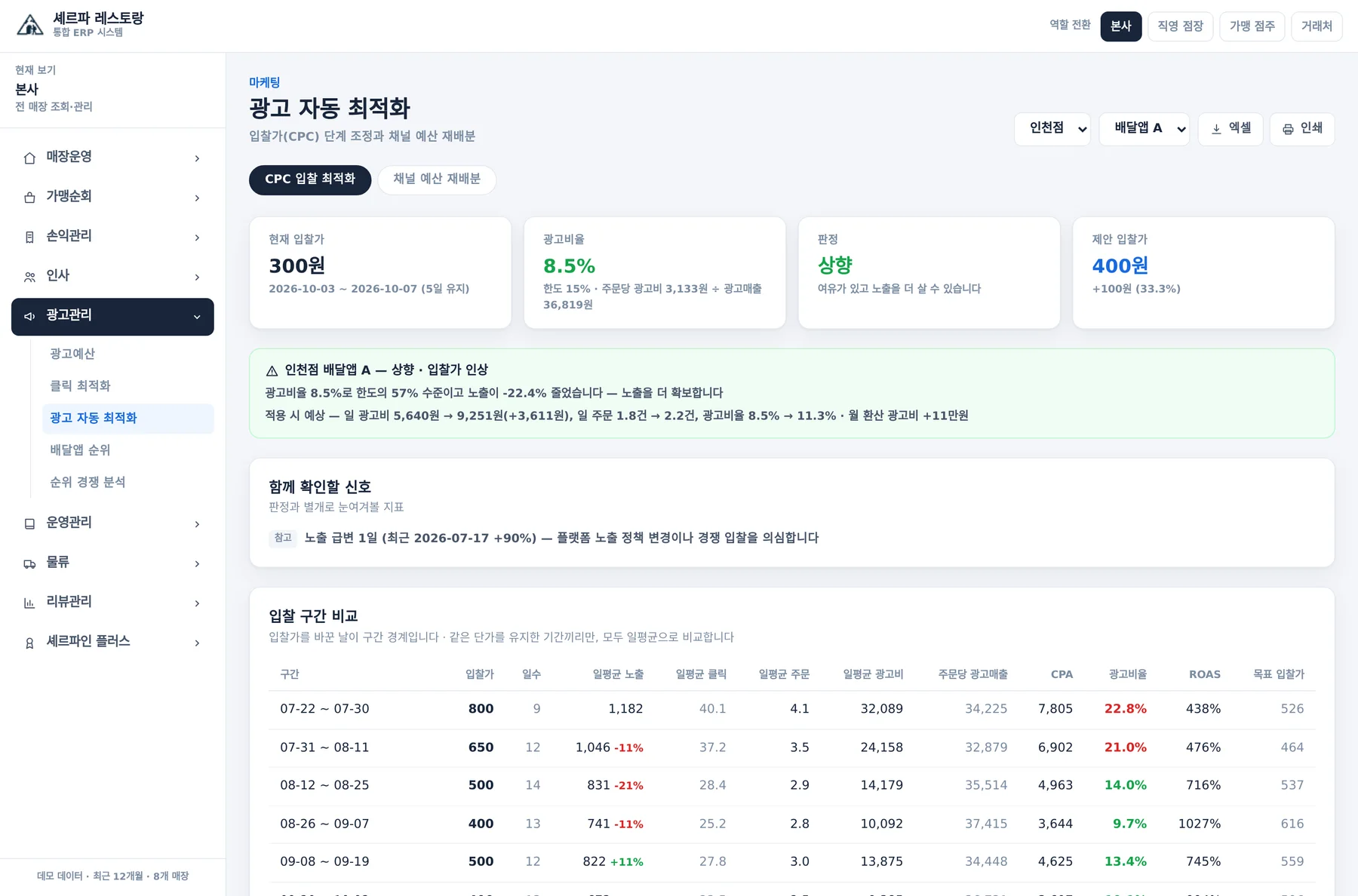Screen dimensions: 1358x896
Task: Click the 목표 입찰가 column header
Action: pos(1279,674)
